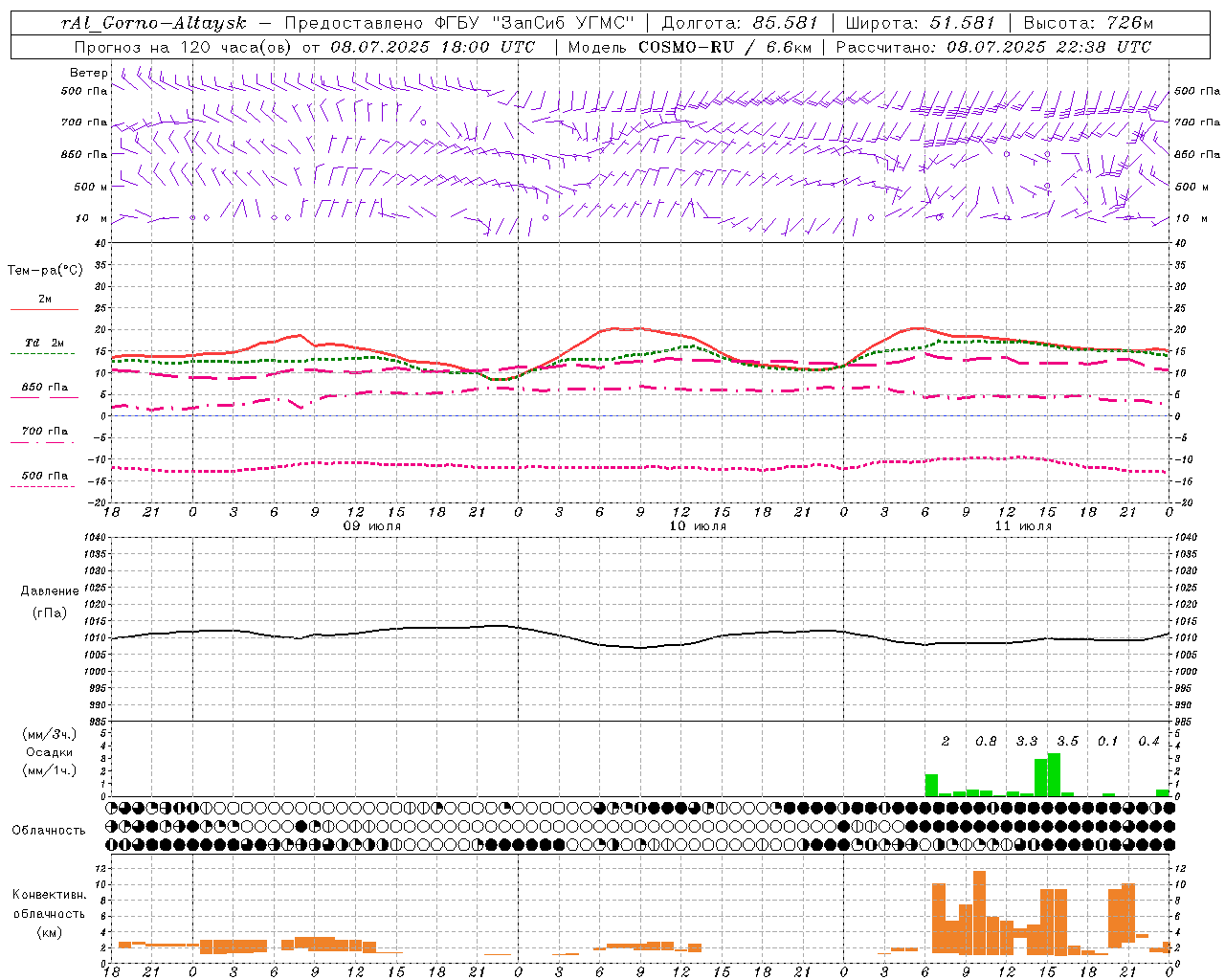This screenshot has height=980, width=1225.
Task: Click the date label 11 июля
Action: coord(1023,526)
